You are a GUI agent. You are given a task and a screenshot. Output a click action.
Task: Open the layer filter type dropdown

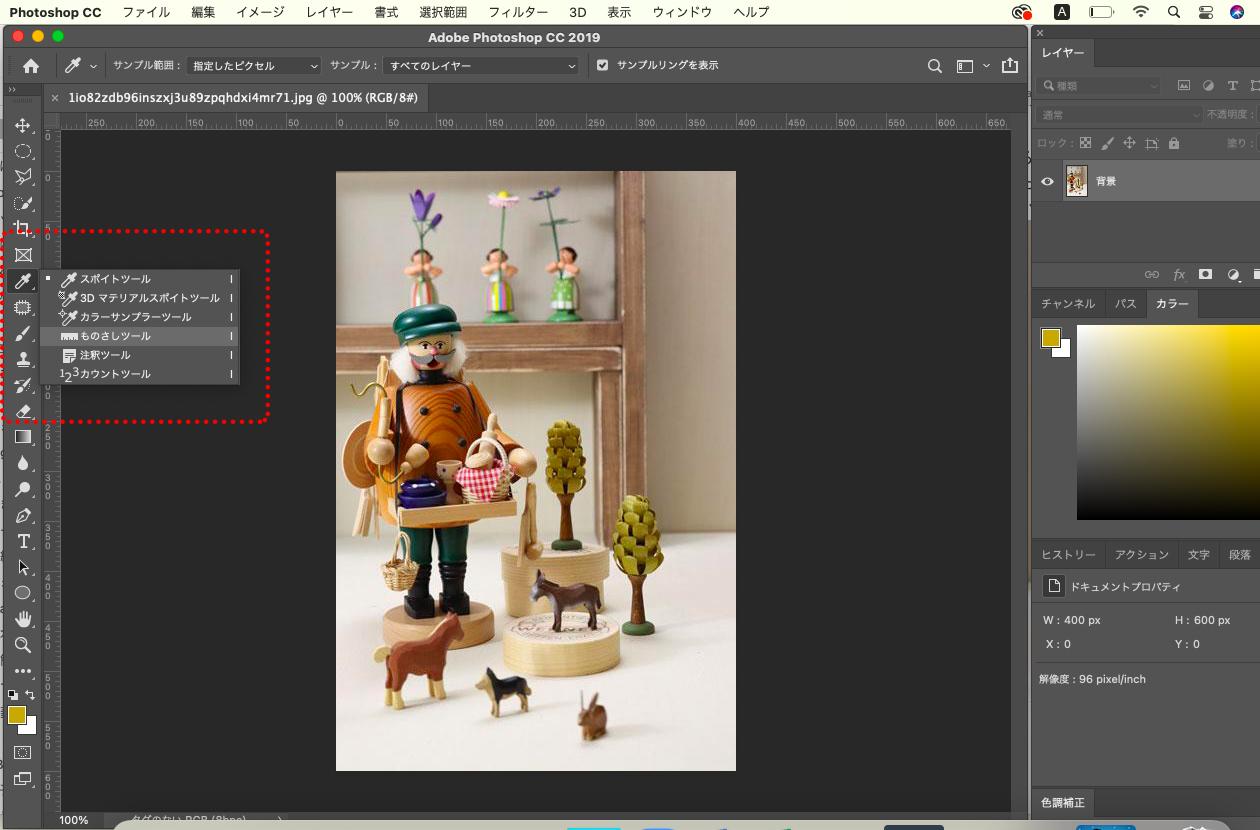(x=1100, y=86)
